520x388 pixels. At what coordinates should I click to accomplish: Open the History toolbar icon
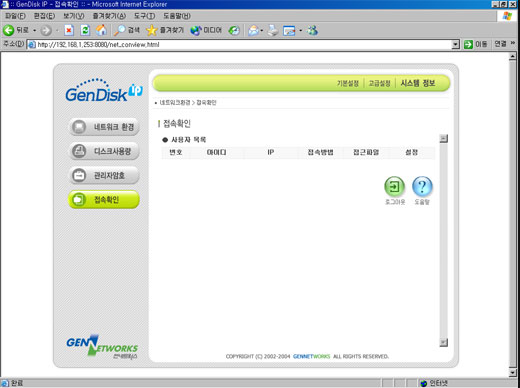234,31
